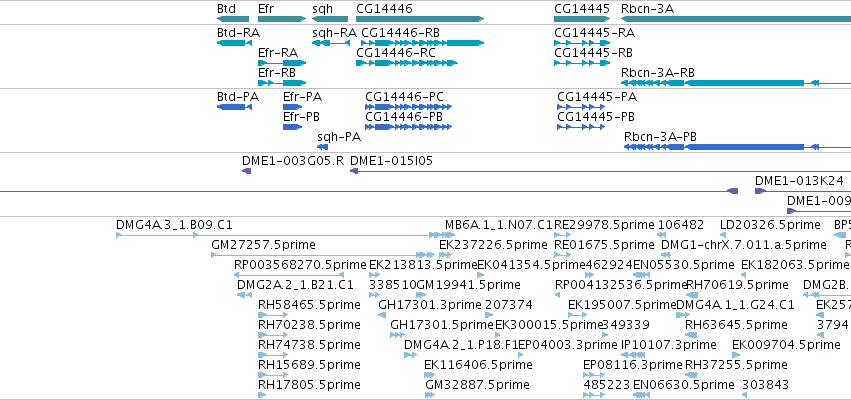
Task: Click the CG14446-PC protein feature
Action: point(409,107)
